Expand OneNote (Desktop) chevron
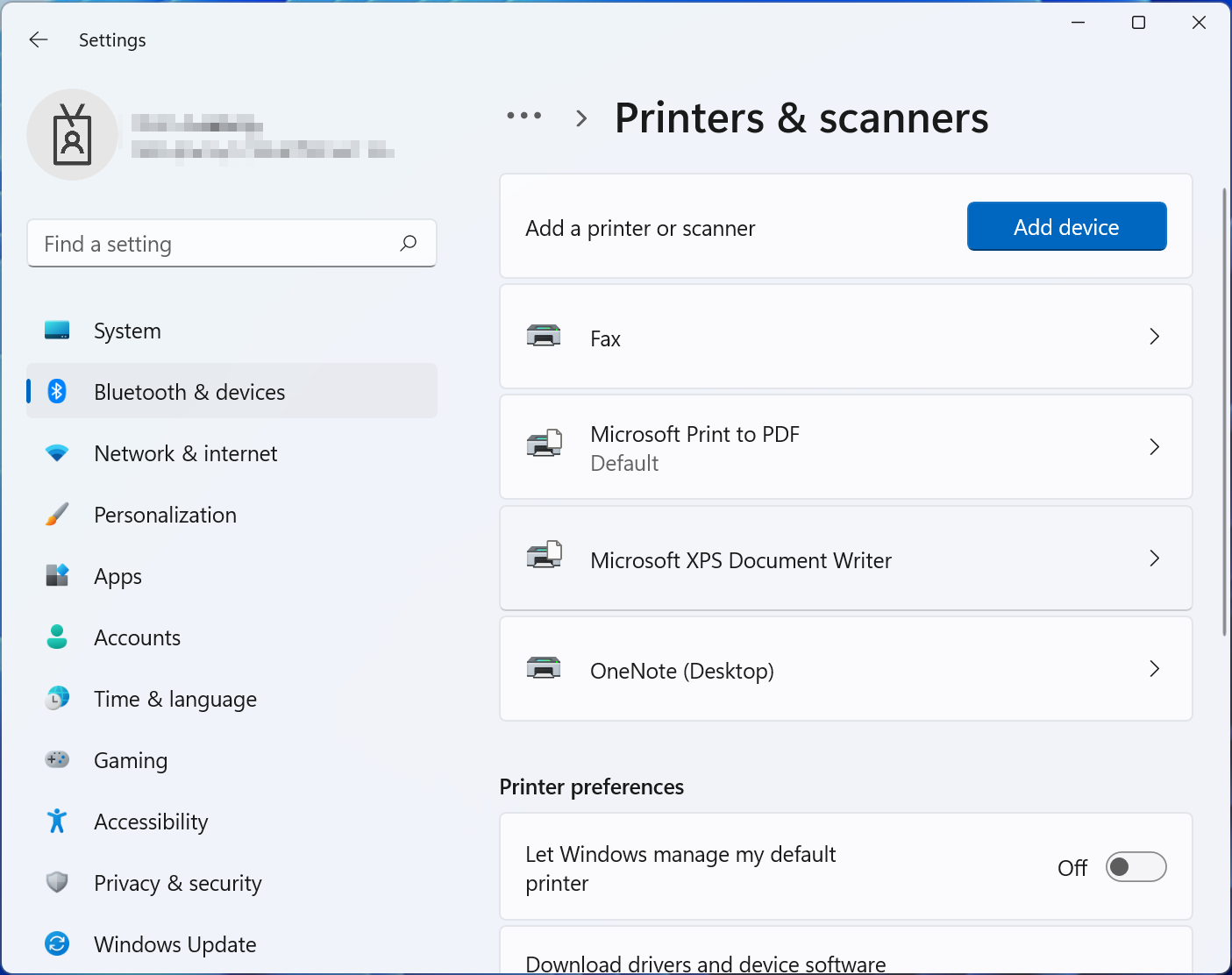Image resolution: width=1232 pixels, height=975 pixels. tap(1154, 669)
